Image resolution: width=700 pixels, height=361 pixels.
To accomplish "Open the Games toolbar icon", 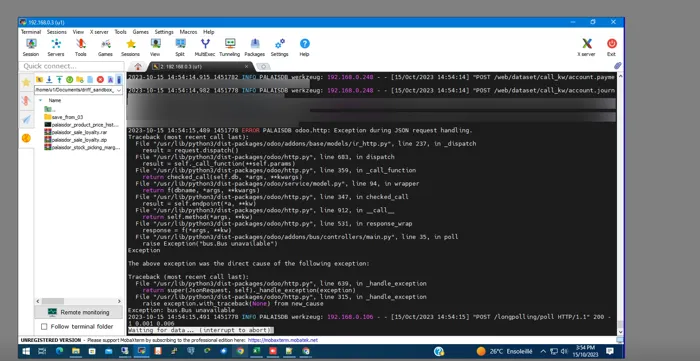I will coord(105,47).
